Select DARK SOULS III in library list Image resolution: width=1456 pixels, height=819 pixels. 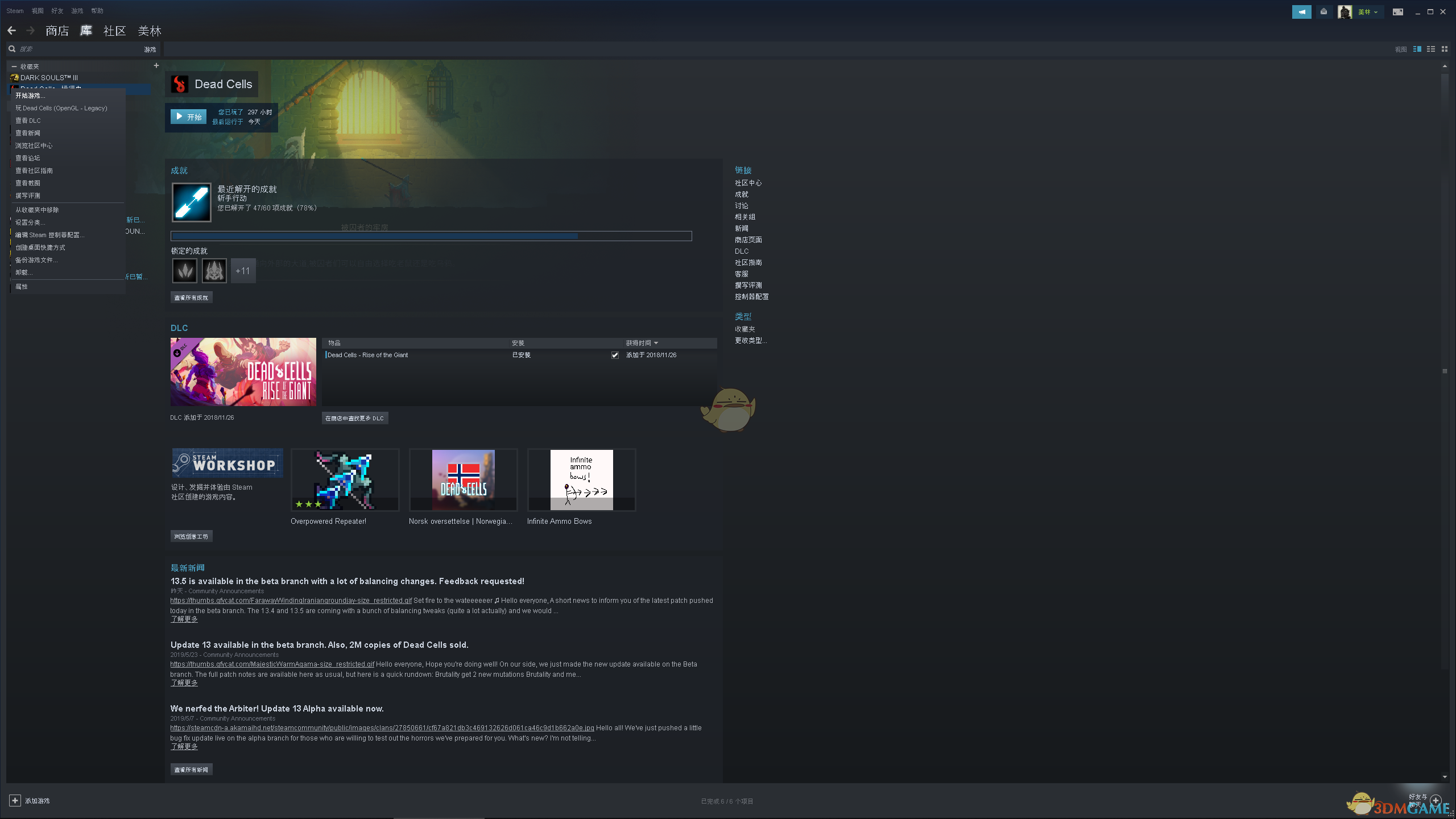click(49, 78)
